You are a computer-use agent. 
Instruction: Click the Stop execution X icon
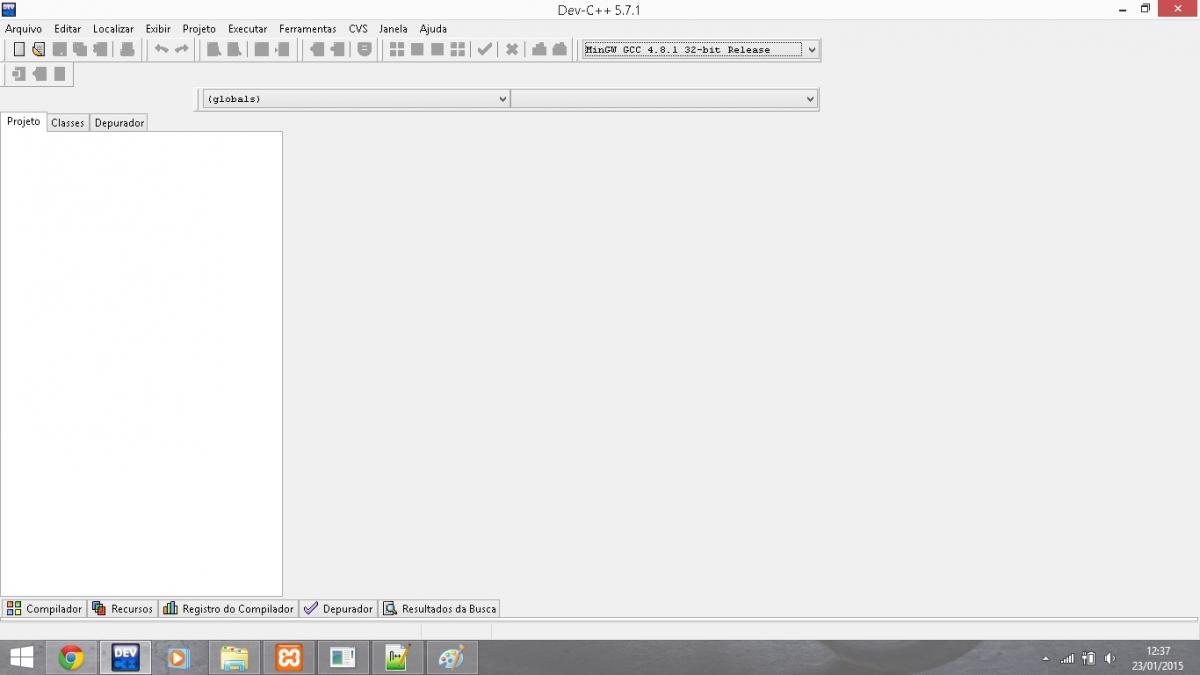click(512, 49)
